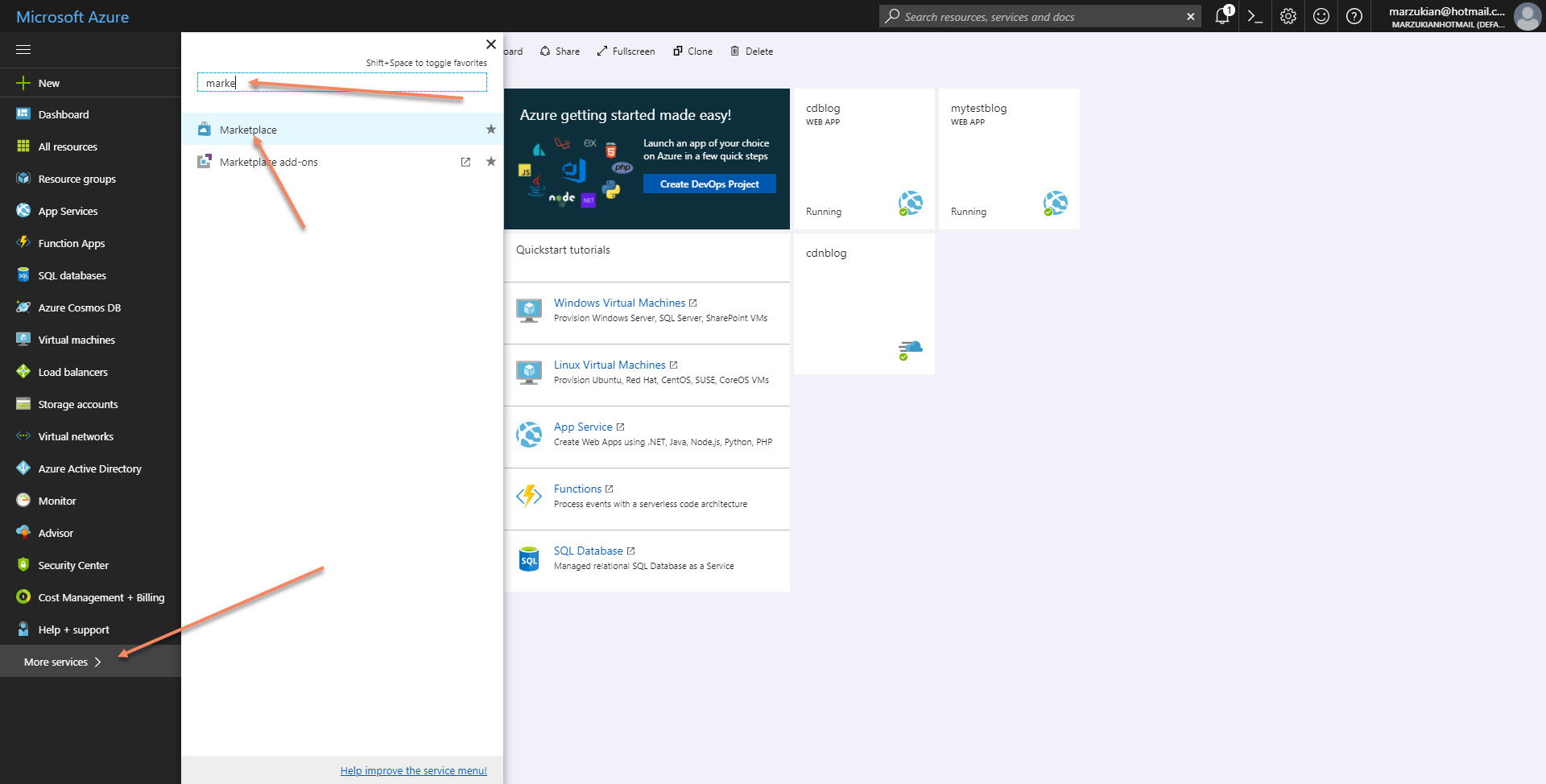This screenshot has height=784, width=1546.
Task: Select Function Apps in the sidebar
Action: click(x=71, y=242)
